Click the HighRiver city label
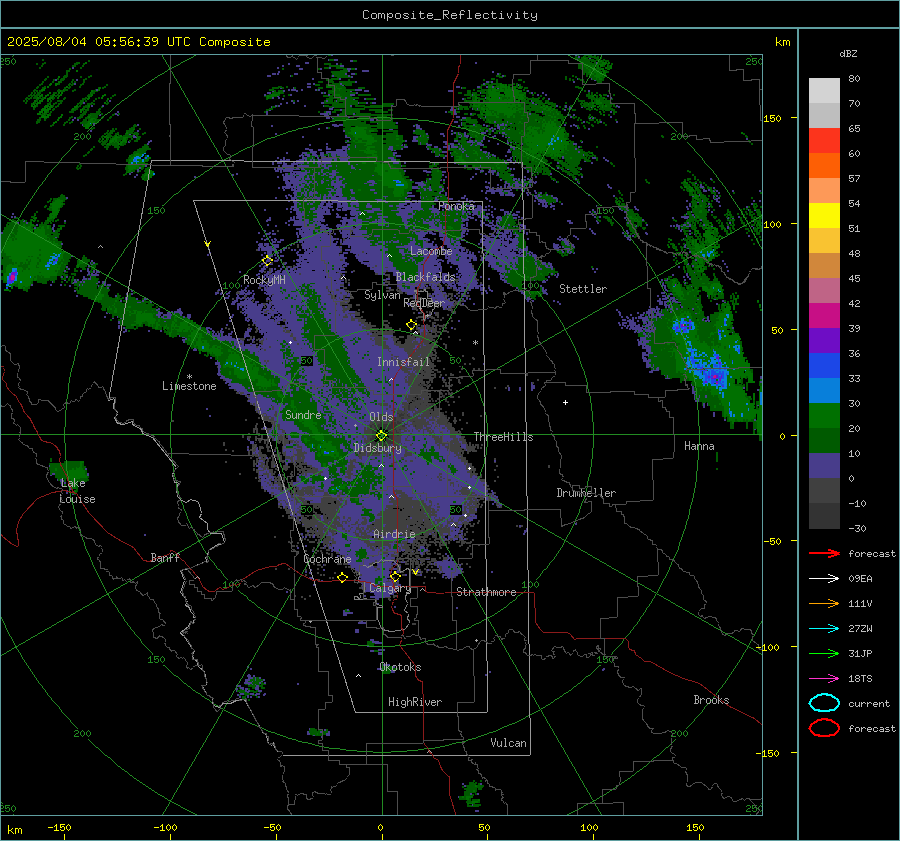 click(x=415, y=702)
